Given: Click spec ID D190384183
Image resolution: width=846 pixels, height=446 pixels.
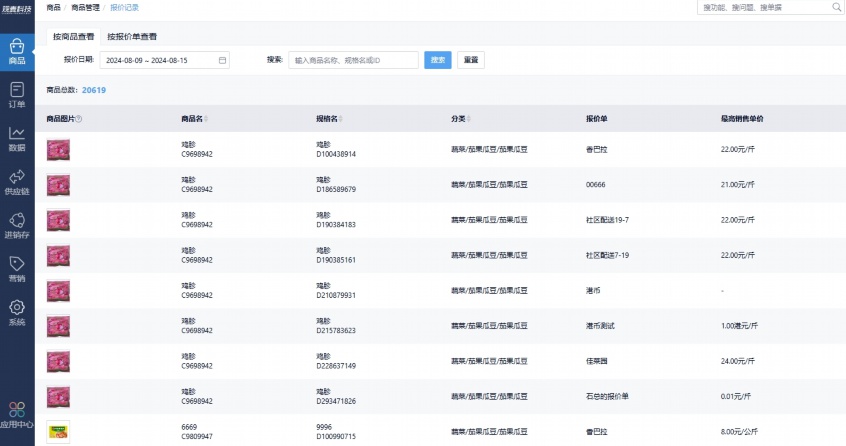Looking at the screenshot, I should point(336,225).
